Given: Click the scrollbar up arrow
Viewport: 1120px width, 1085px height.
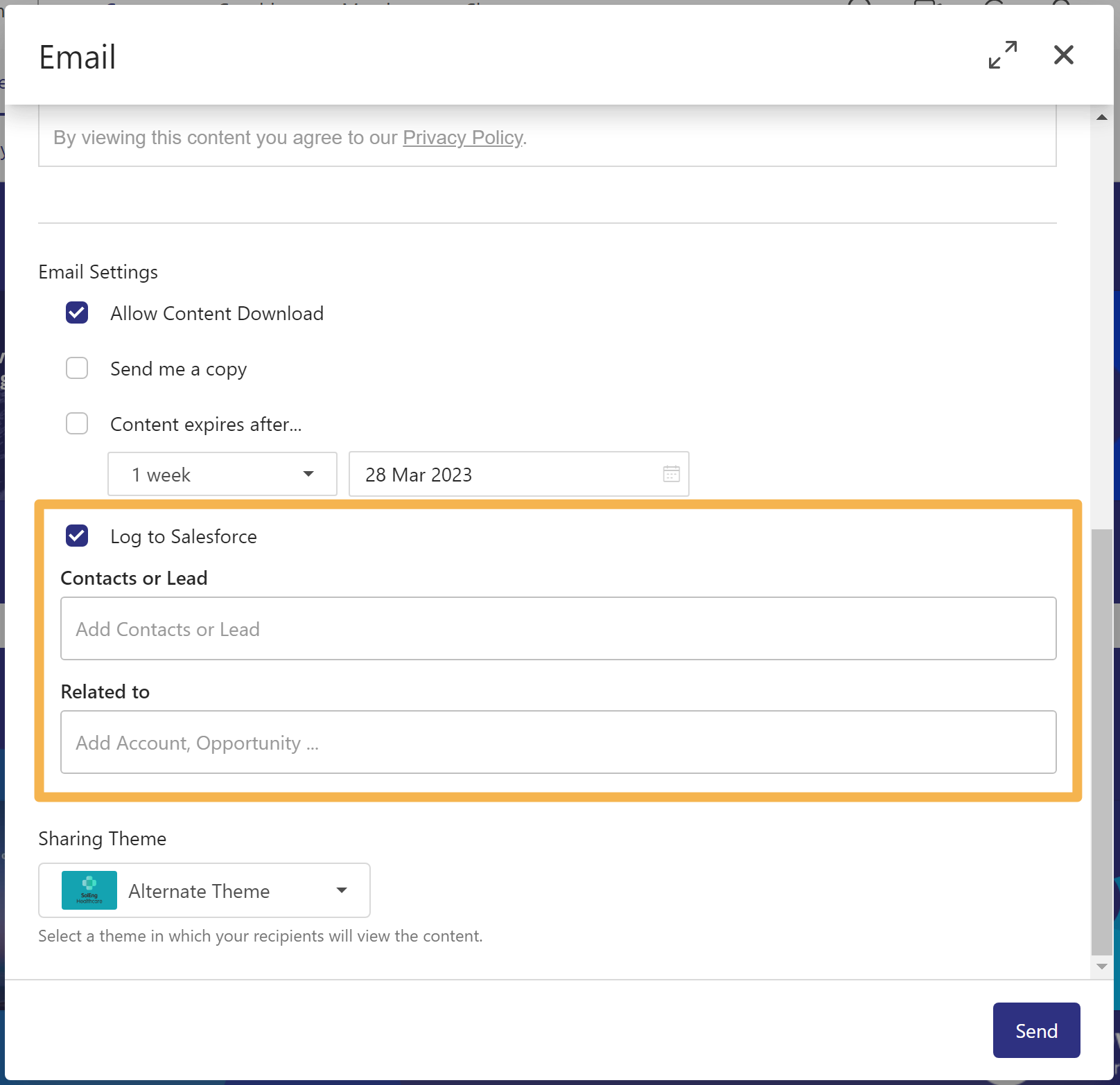Looking at the screenshot, I should (x=1101, y=118).
